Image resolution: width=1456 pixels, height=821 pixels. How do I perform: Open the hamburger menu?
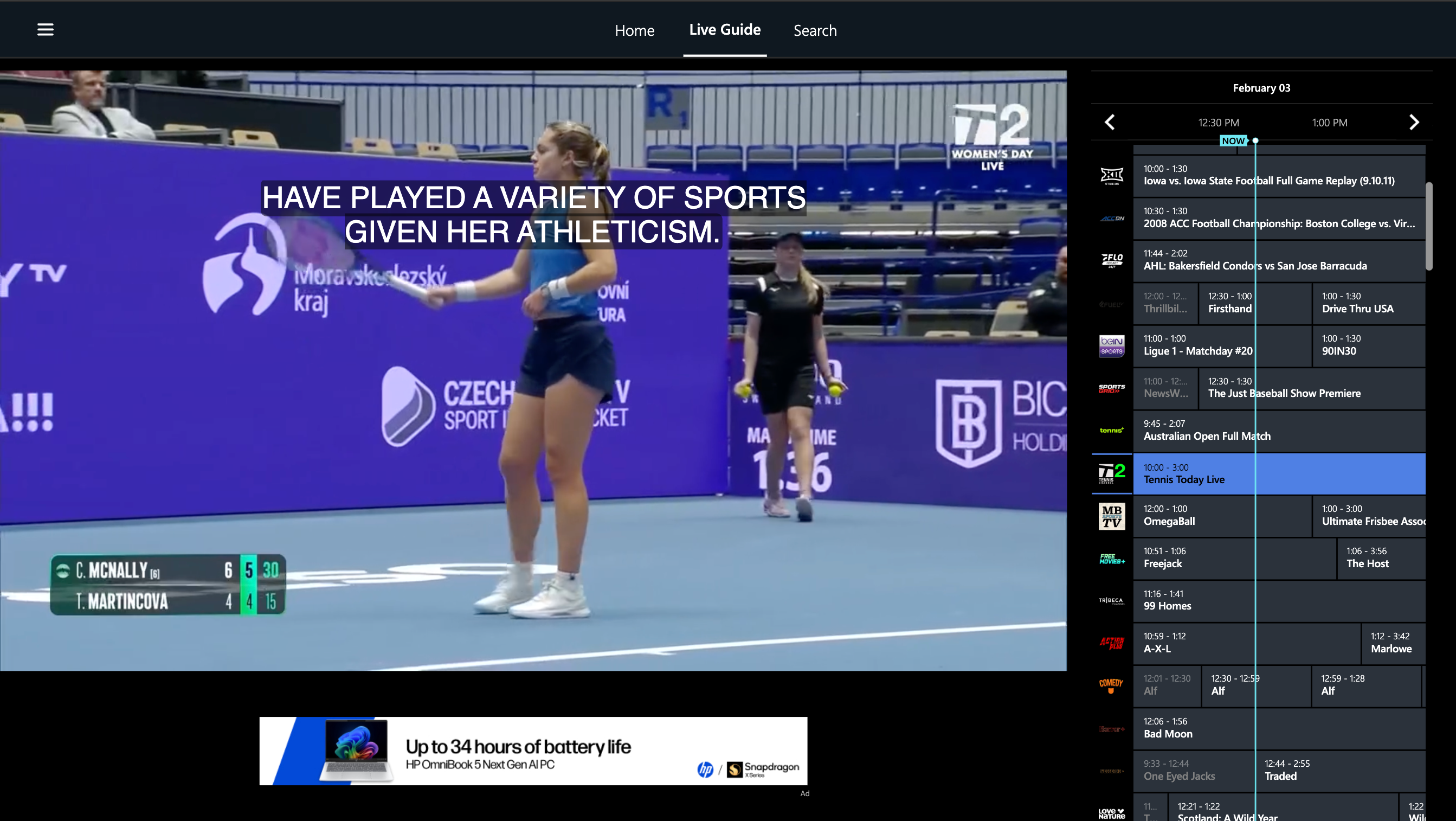point(45,29)
